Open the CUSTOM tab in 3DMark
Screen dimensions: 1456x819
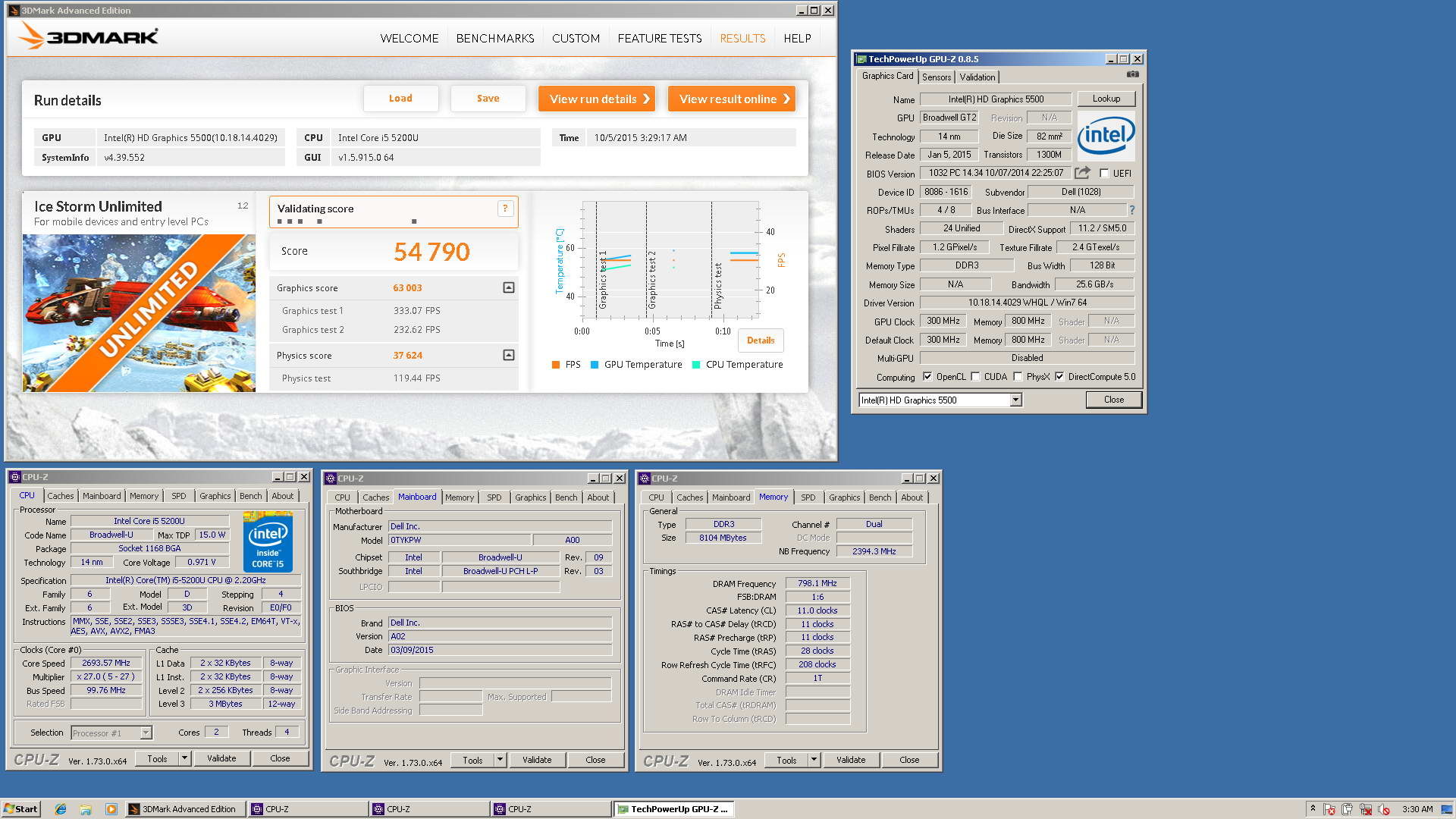coord(576,38)
